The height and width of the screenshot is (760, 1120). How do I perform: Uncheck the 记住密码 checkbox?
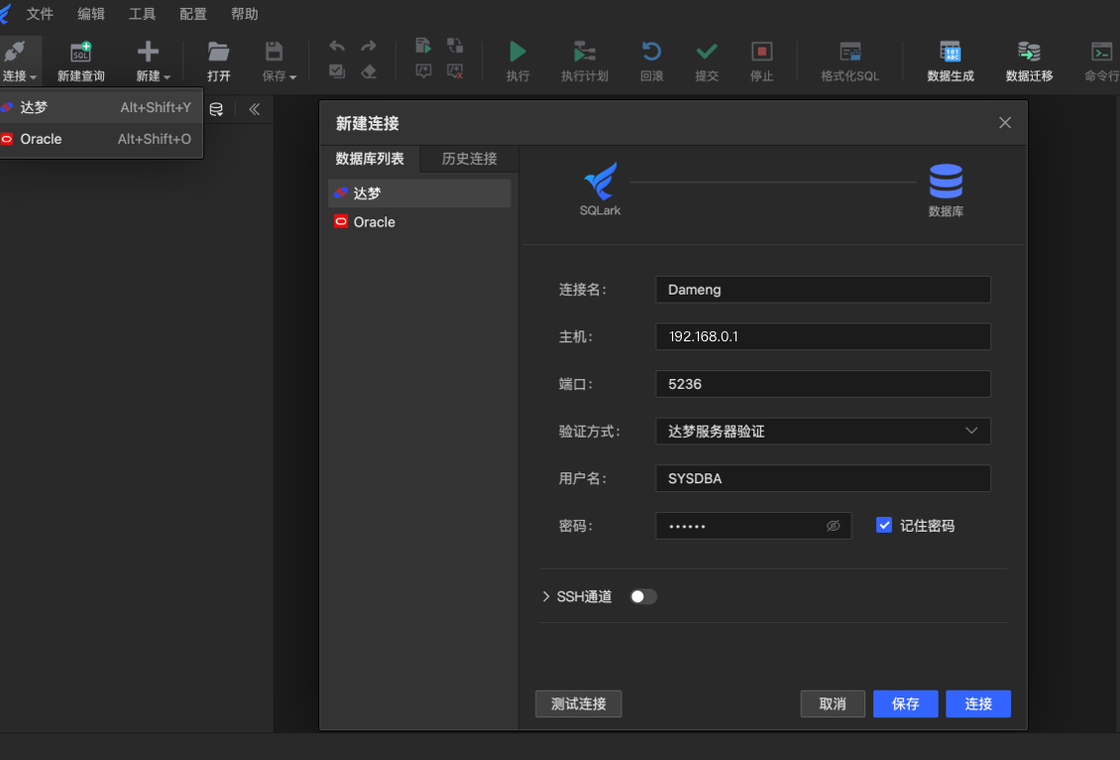pyautogui.click(x=884, y=526)
